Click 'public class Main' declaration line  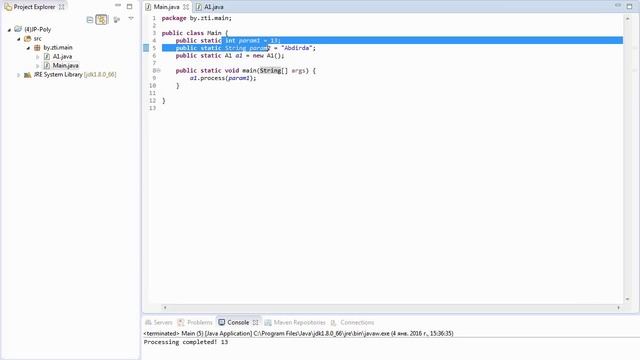click(x=195, y=33)
